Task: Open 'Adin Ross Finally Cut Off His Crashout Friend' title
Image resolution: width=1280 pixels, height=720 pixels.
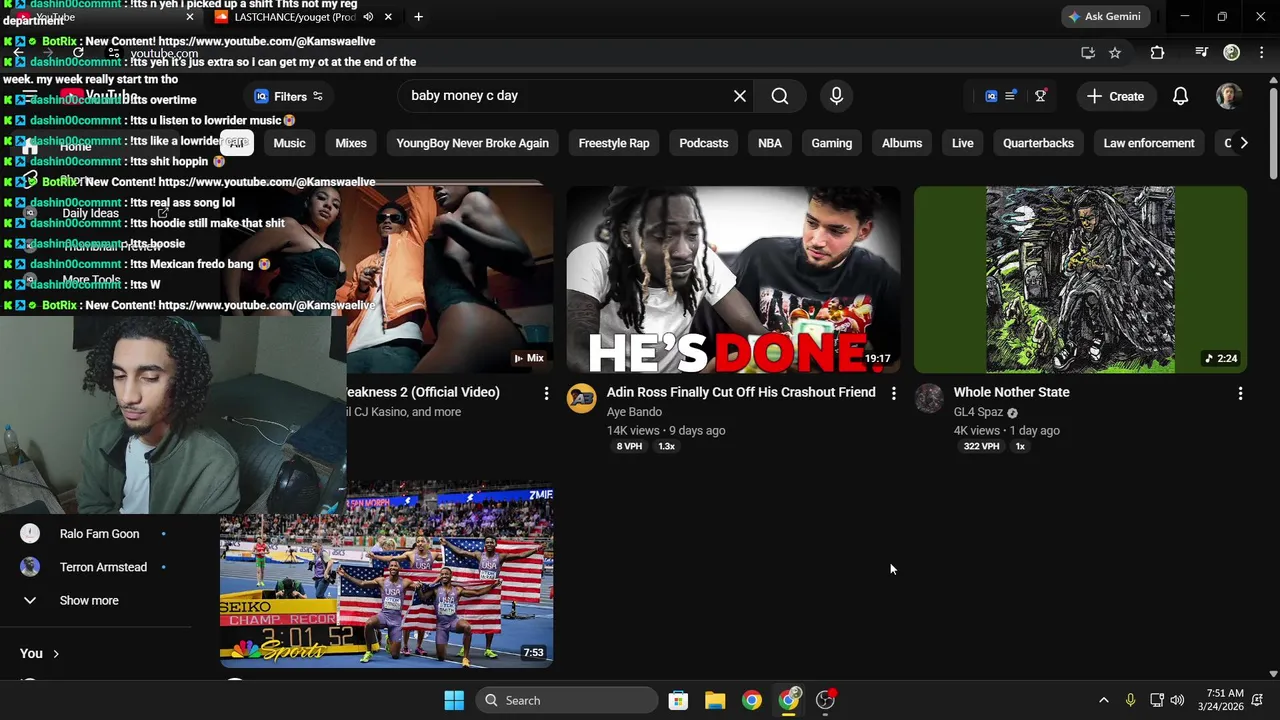Action: pos(741,392)
